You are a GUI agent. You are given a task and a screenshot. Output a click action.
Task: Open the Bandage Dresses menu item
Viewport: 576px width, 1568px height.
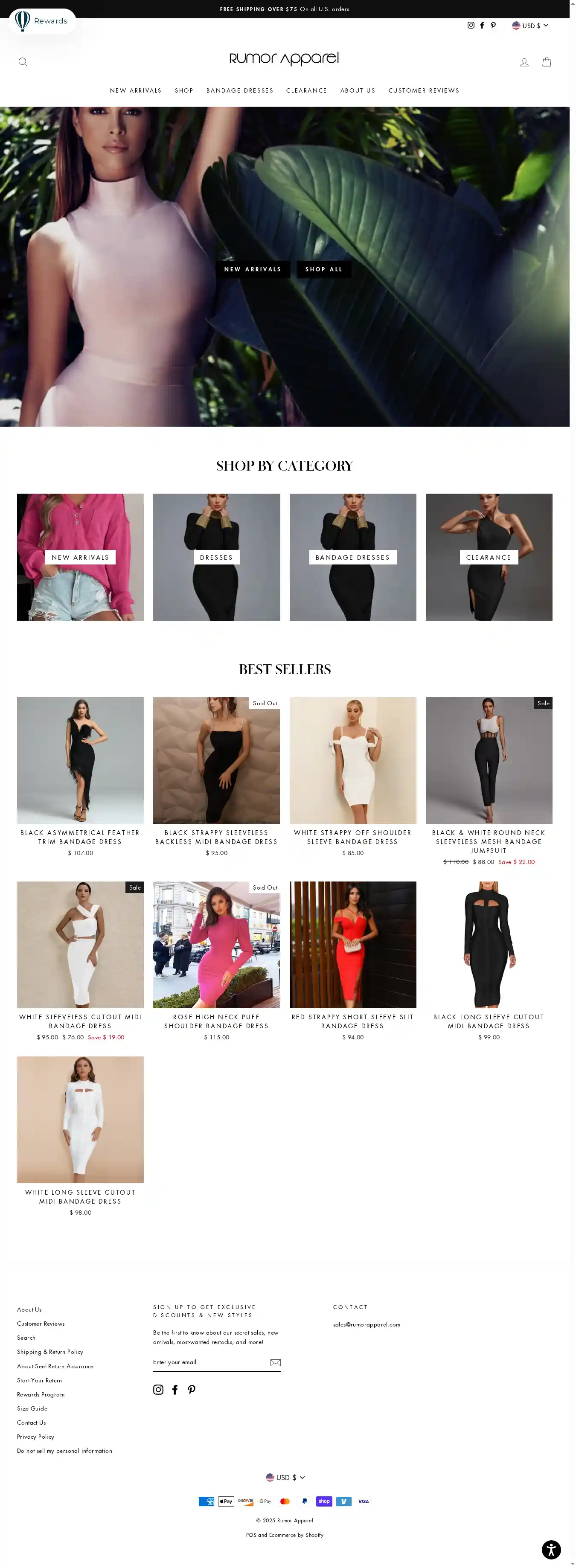click(x=240, y=91)
